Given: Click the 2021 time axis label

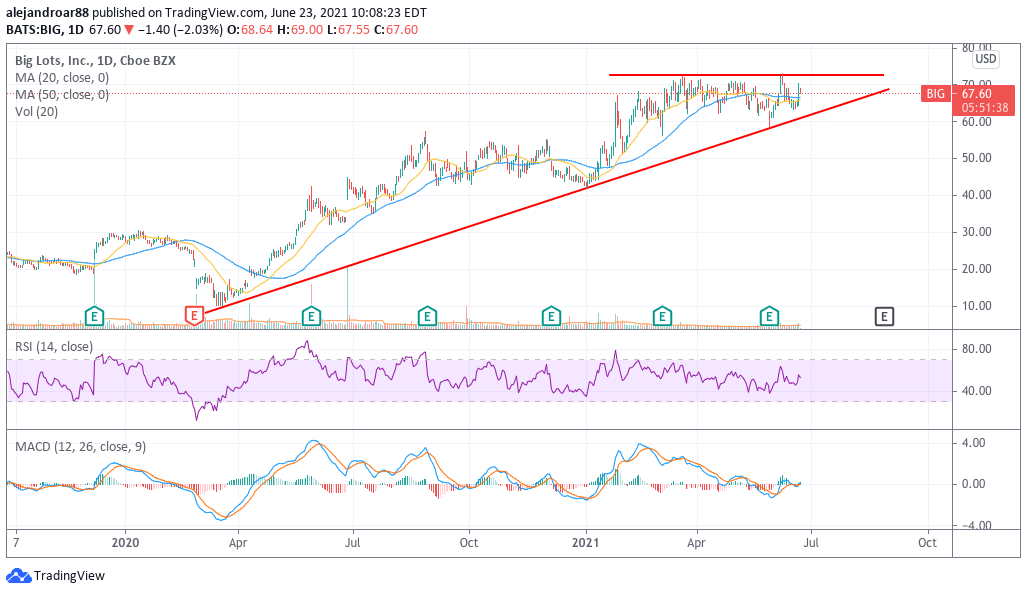Looking at the screenshot, I should [586, 543].
